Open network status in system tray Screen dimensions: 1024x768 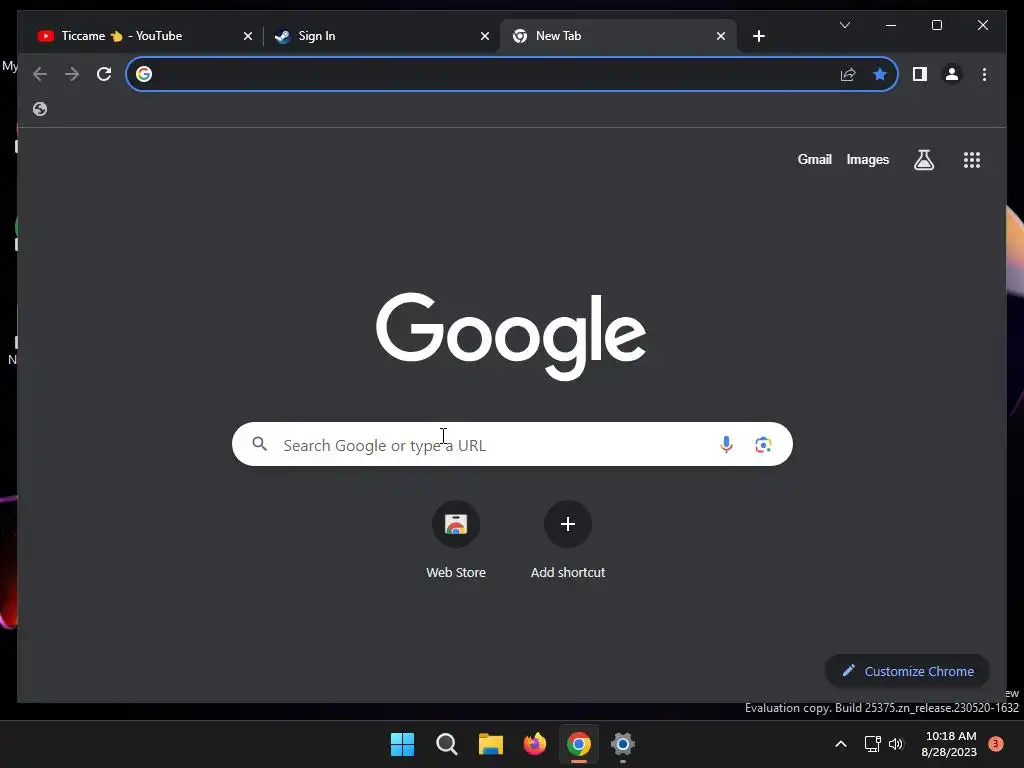click(872, 744)
